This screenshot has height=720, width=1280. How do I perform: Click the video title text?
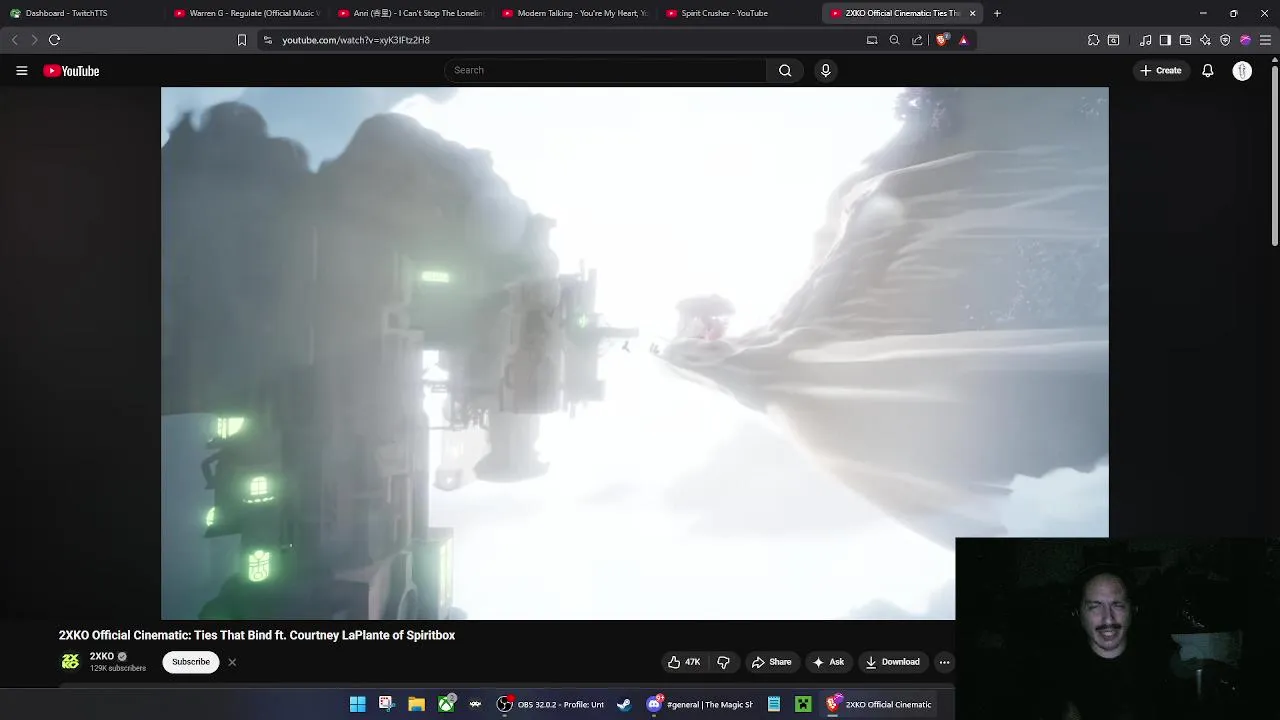pos(257,635)
